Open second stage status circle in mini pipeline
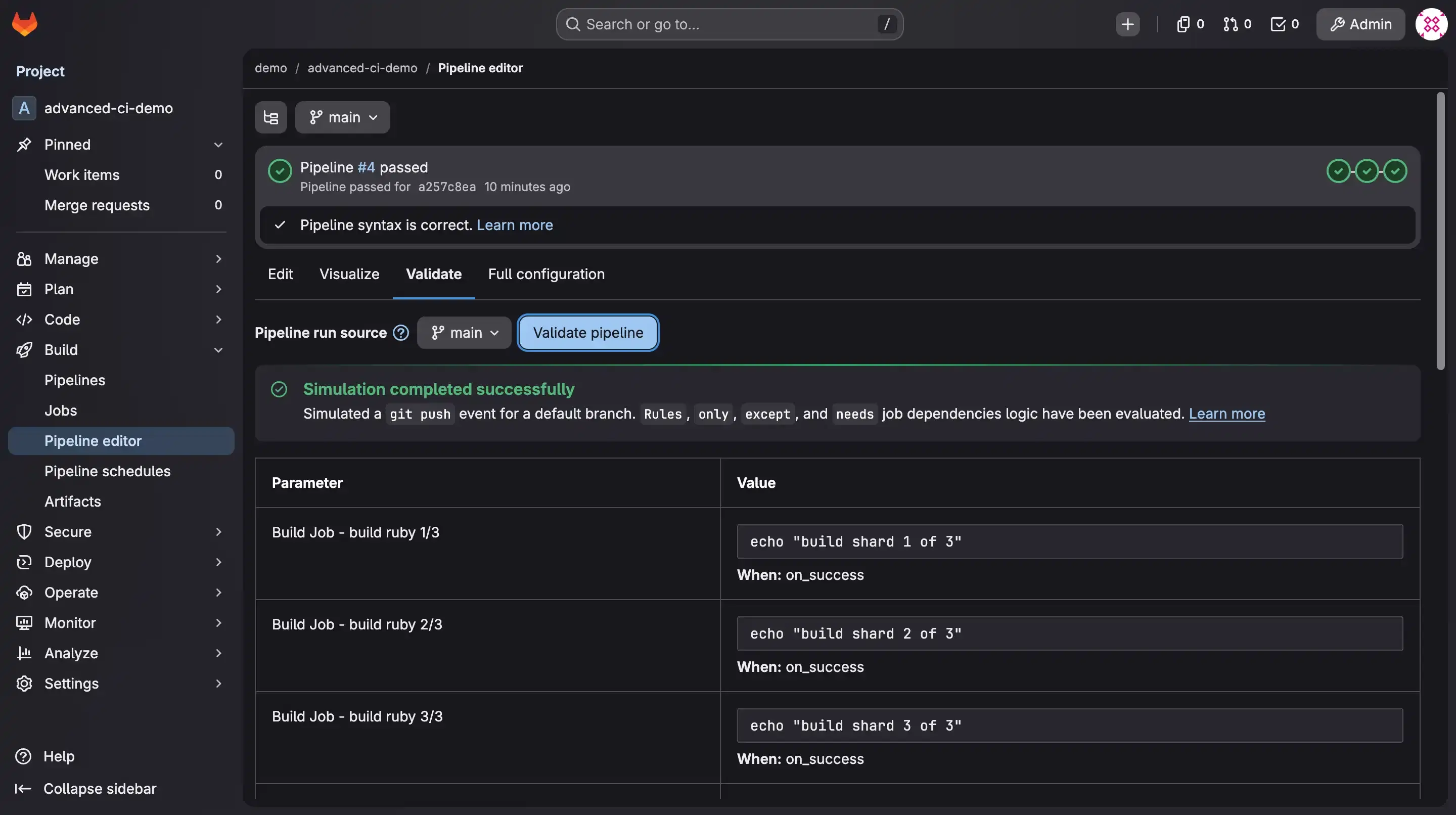The width and height of the screenshot is (1456, 815). 1367,171
